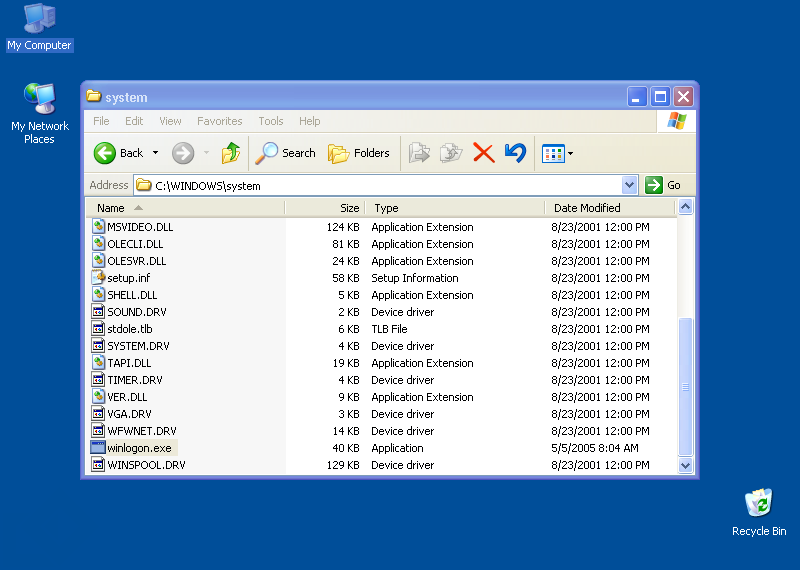The height and width of the screenshot is (570, 800).
Task: Select the OLESVR.DLL file icon
Action: coord(98,260)
